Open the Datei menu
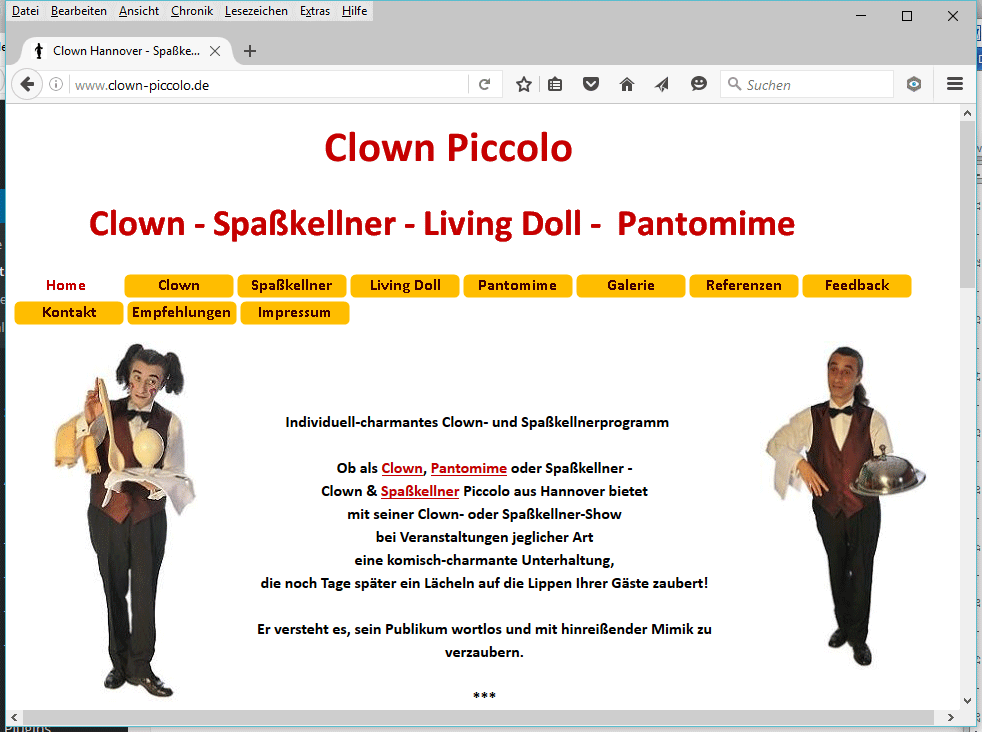982x732 pixels. click(x=25, y=11)
